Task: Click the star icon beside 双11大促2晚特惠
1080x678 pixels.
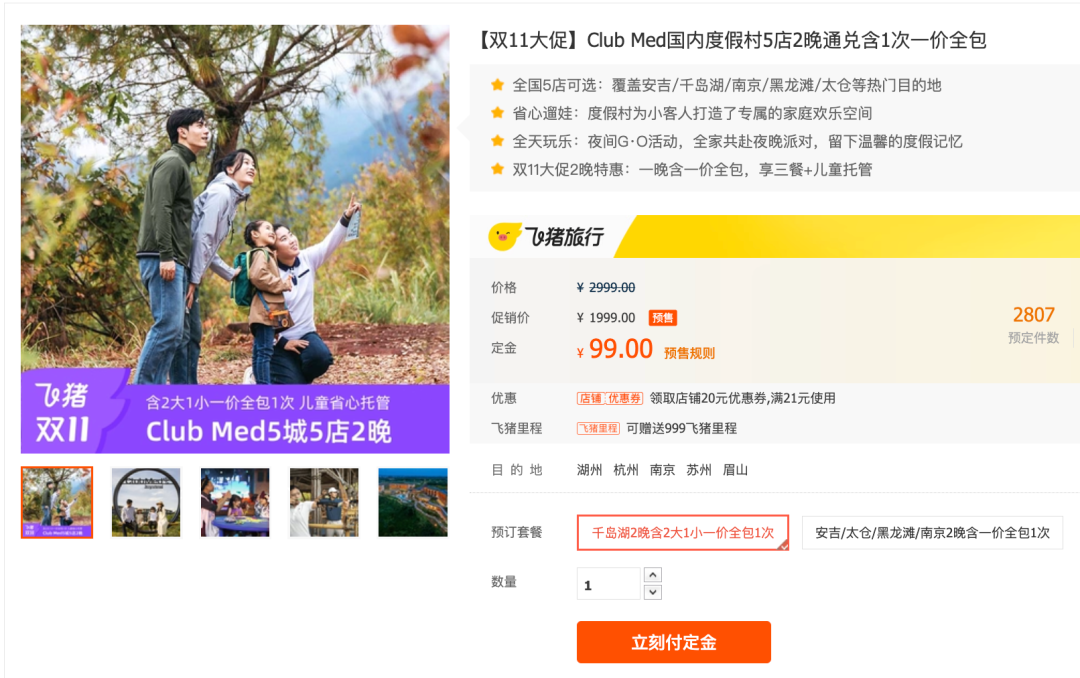Action: tap(497, 170)
